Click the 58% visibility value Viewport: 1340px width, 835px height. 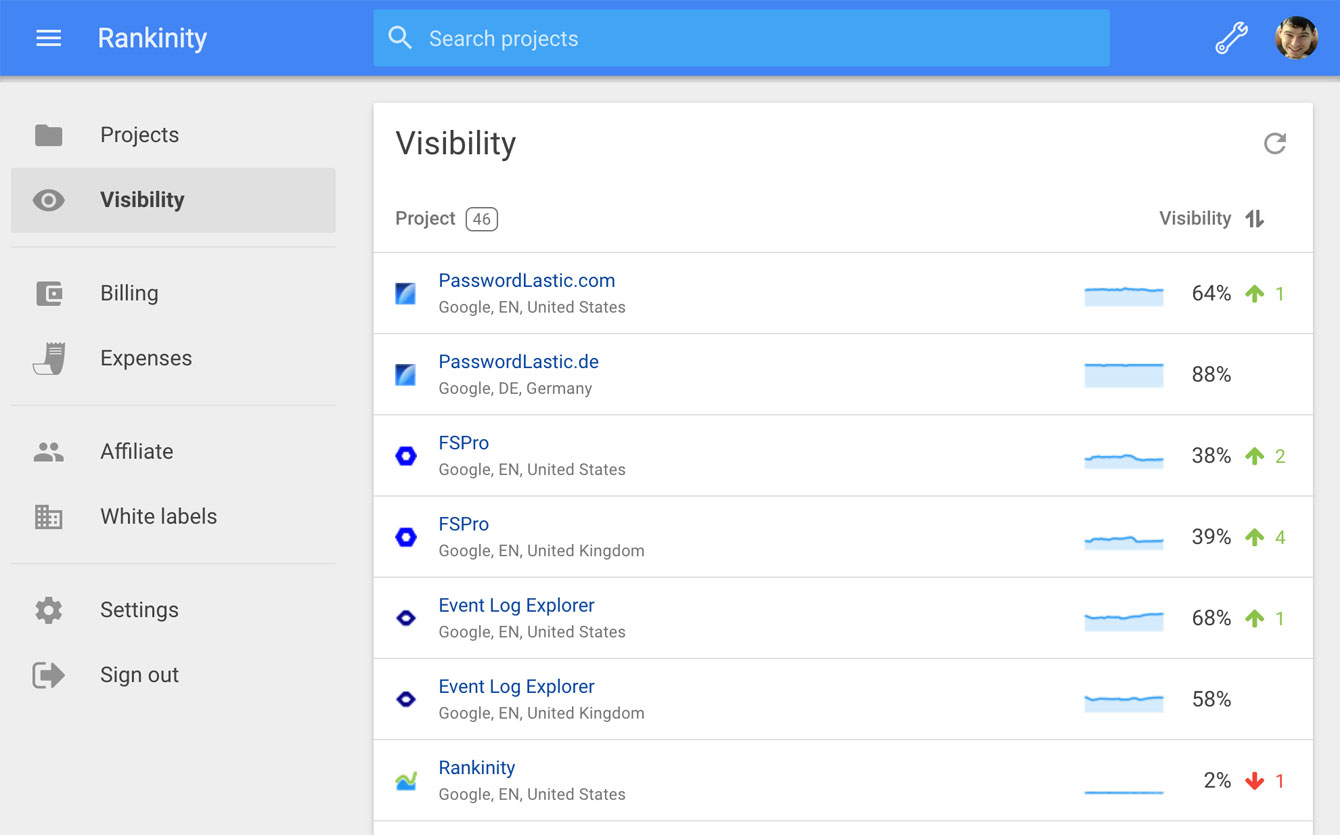point(1211,699)
